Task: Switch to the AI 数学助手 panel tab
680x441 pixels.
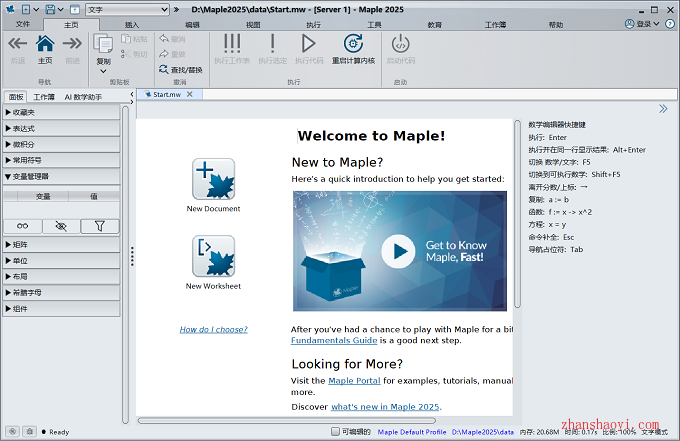Action: 83,97
